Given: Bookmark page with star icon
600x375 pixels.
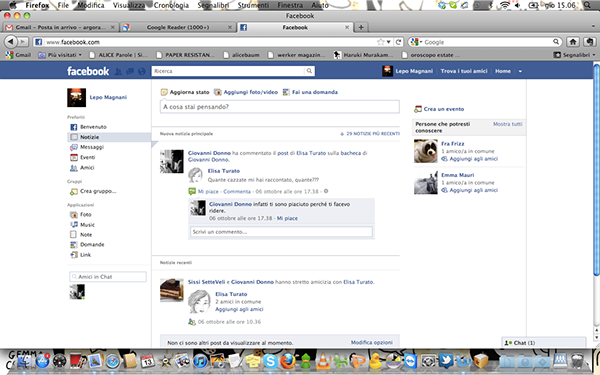Looking at the screenshot, I should pos(380,42).
